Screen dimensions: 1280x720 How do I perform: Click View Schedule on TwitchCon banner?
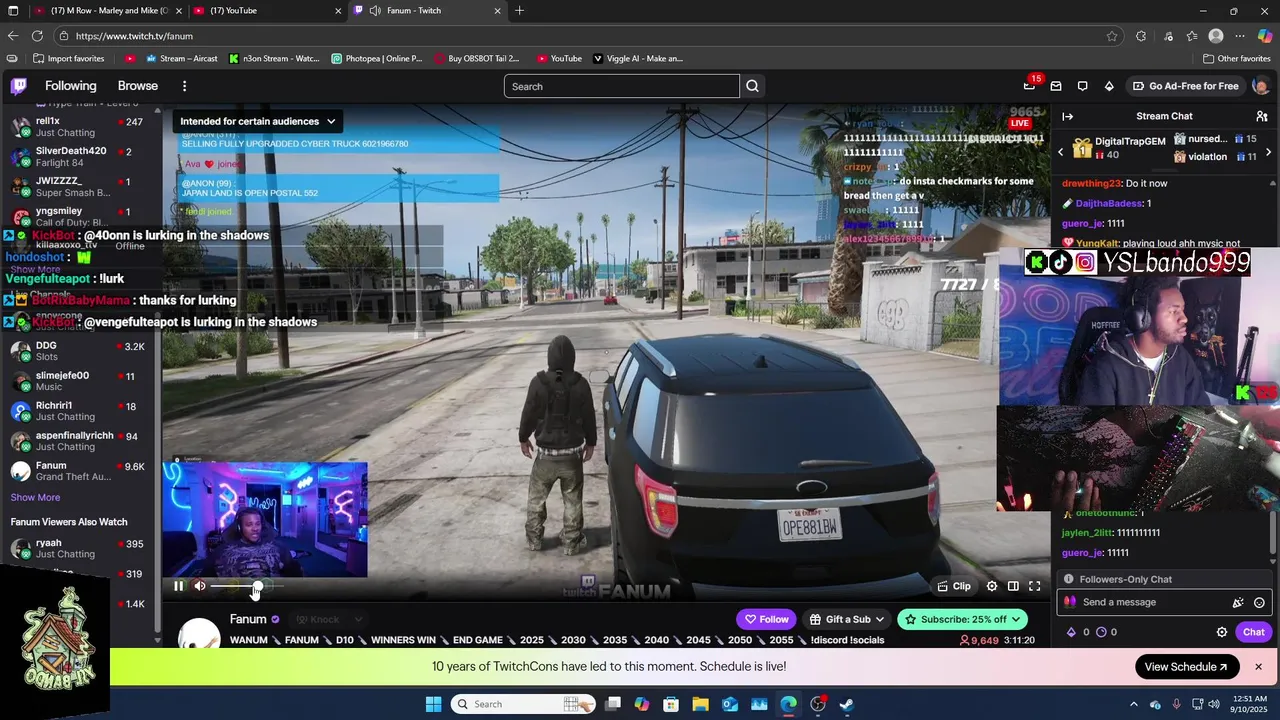click(x=1186, y=667)
